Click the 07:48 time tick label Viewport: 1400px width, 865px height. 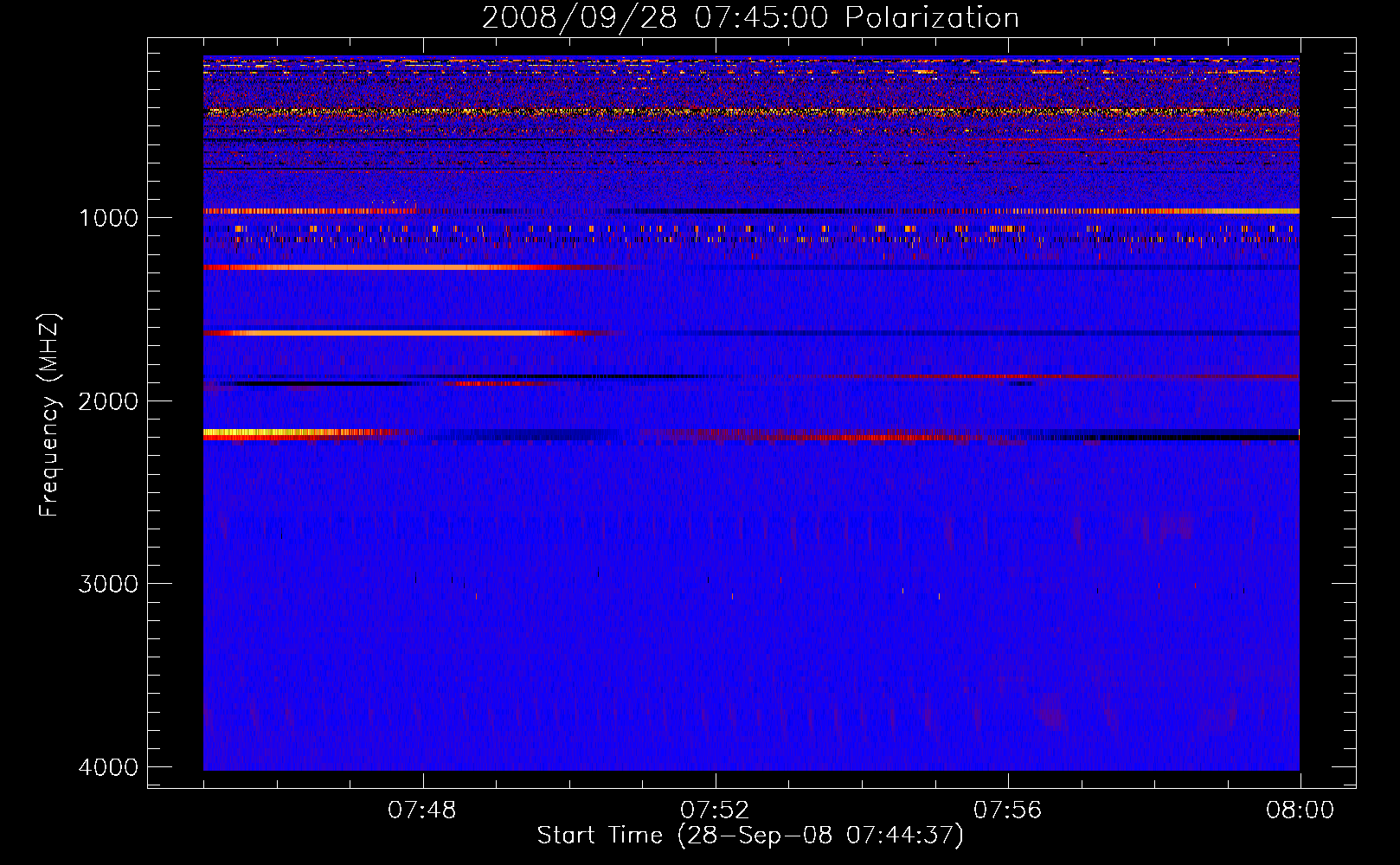point(422,811)
